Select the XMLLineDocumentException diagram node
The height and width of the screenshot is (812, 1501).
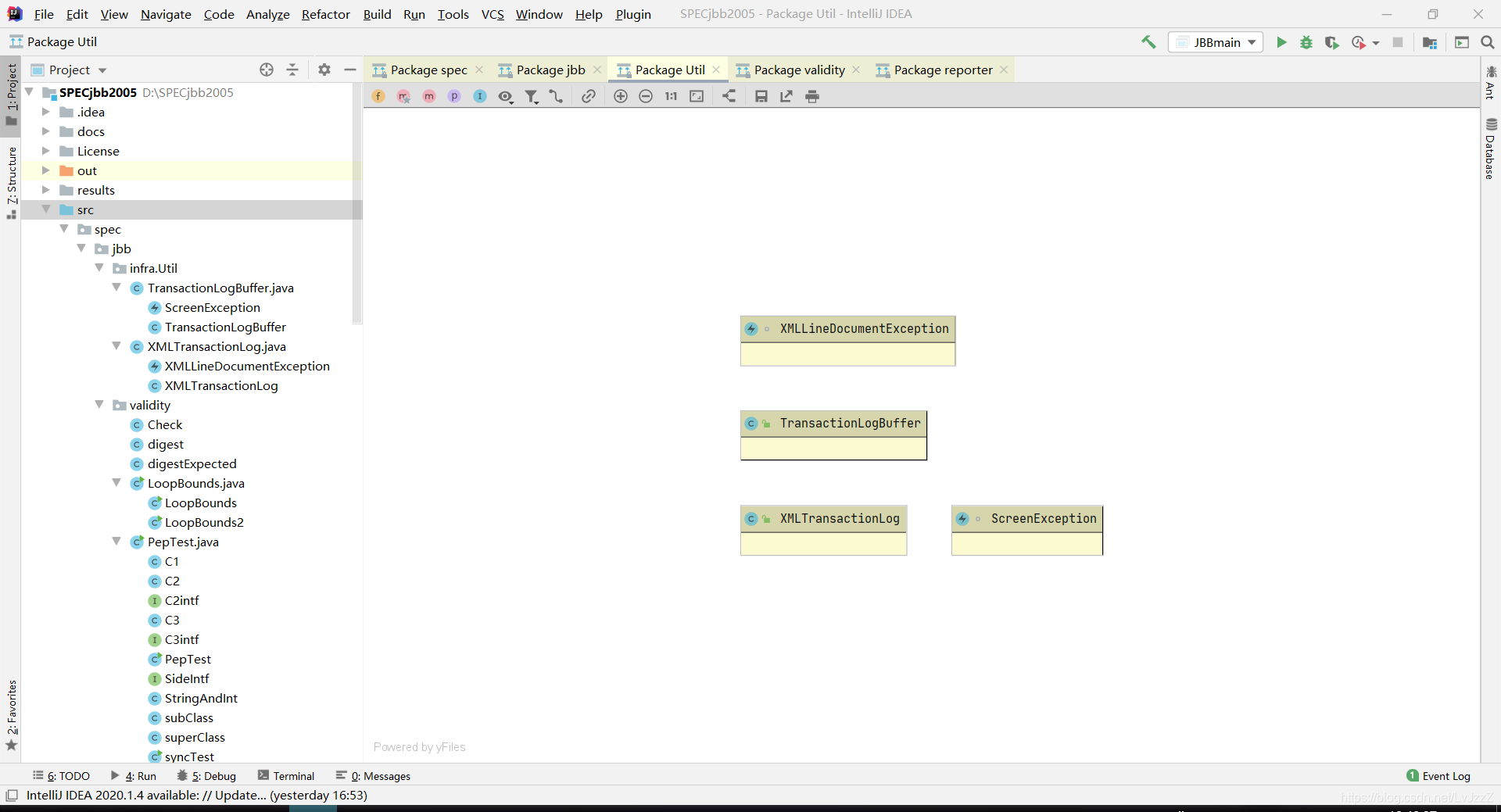[x=847, y=341]
